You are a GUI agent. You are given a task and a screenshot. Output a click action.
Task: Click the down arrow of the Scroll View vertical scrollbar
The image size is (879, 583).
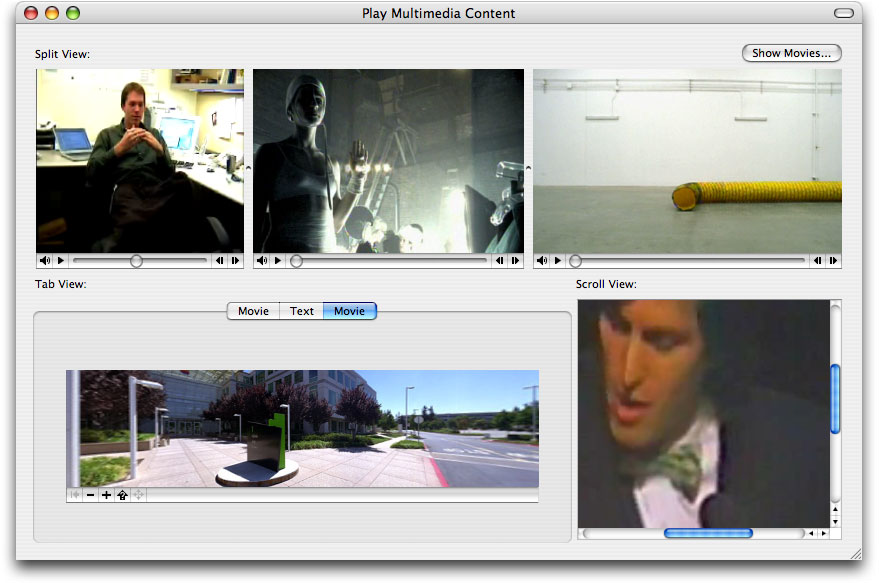click(x=835, y=521)
